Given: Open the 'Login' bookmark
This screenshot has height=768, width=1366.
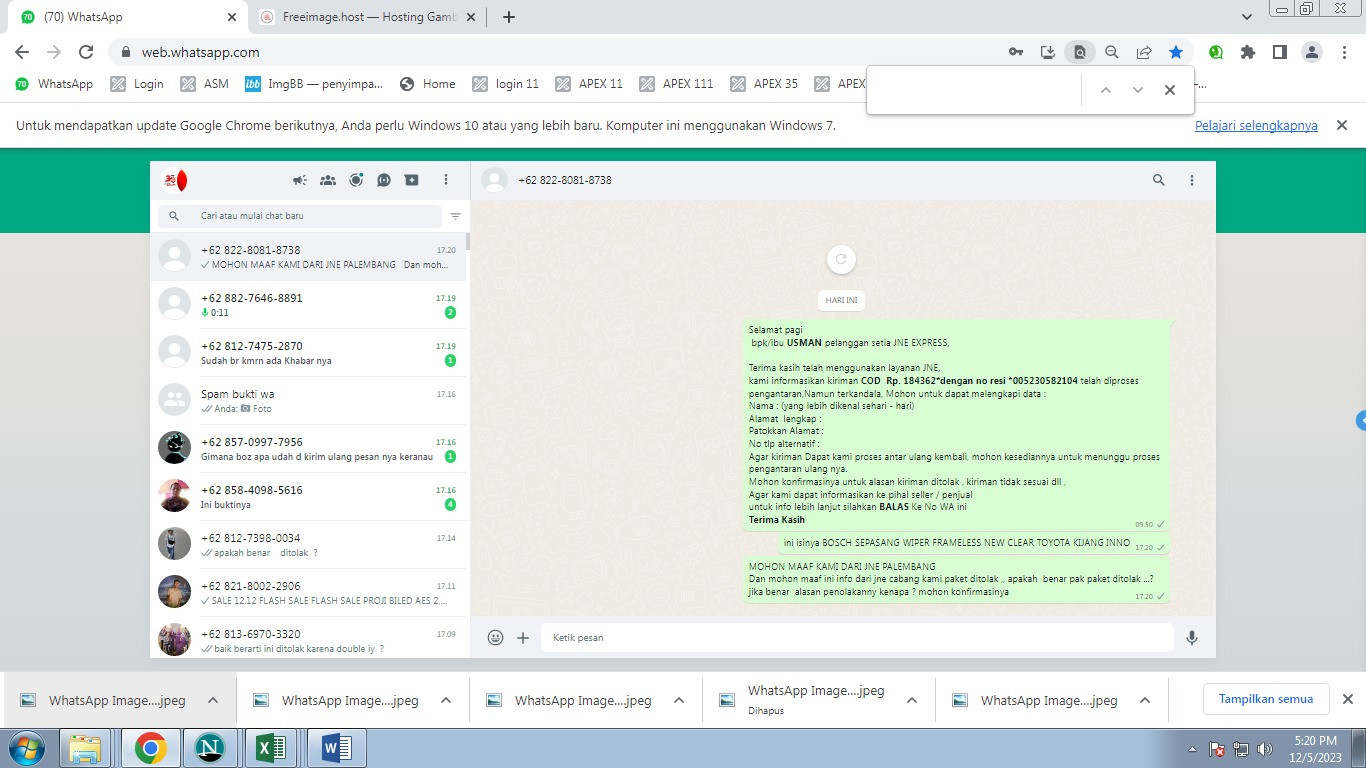Looking at the screenshot, I should click(x=137, y=84).
